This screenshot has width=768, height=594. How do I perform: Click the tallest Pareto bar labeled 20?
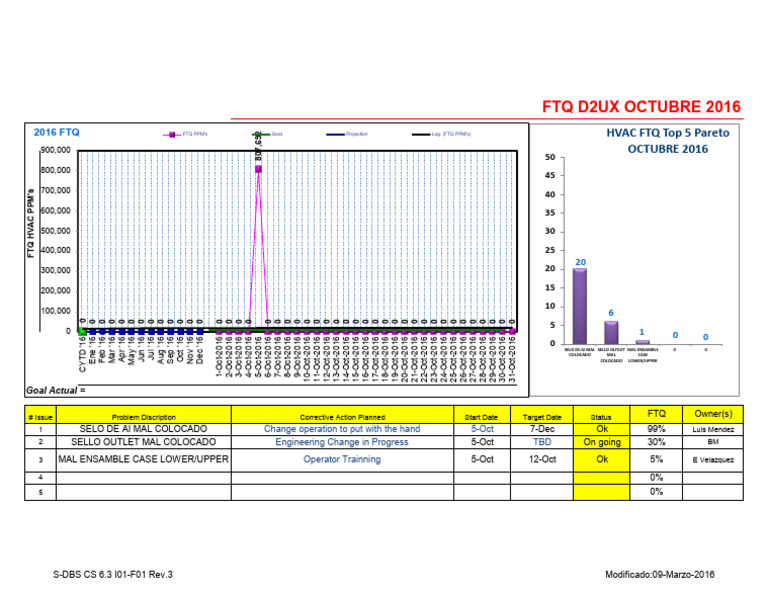(580, 306)
